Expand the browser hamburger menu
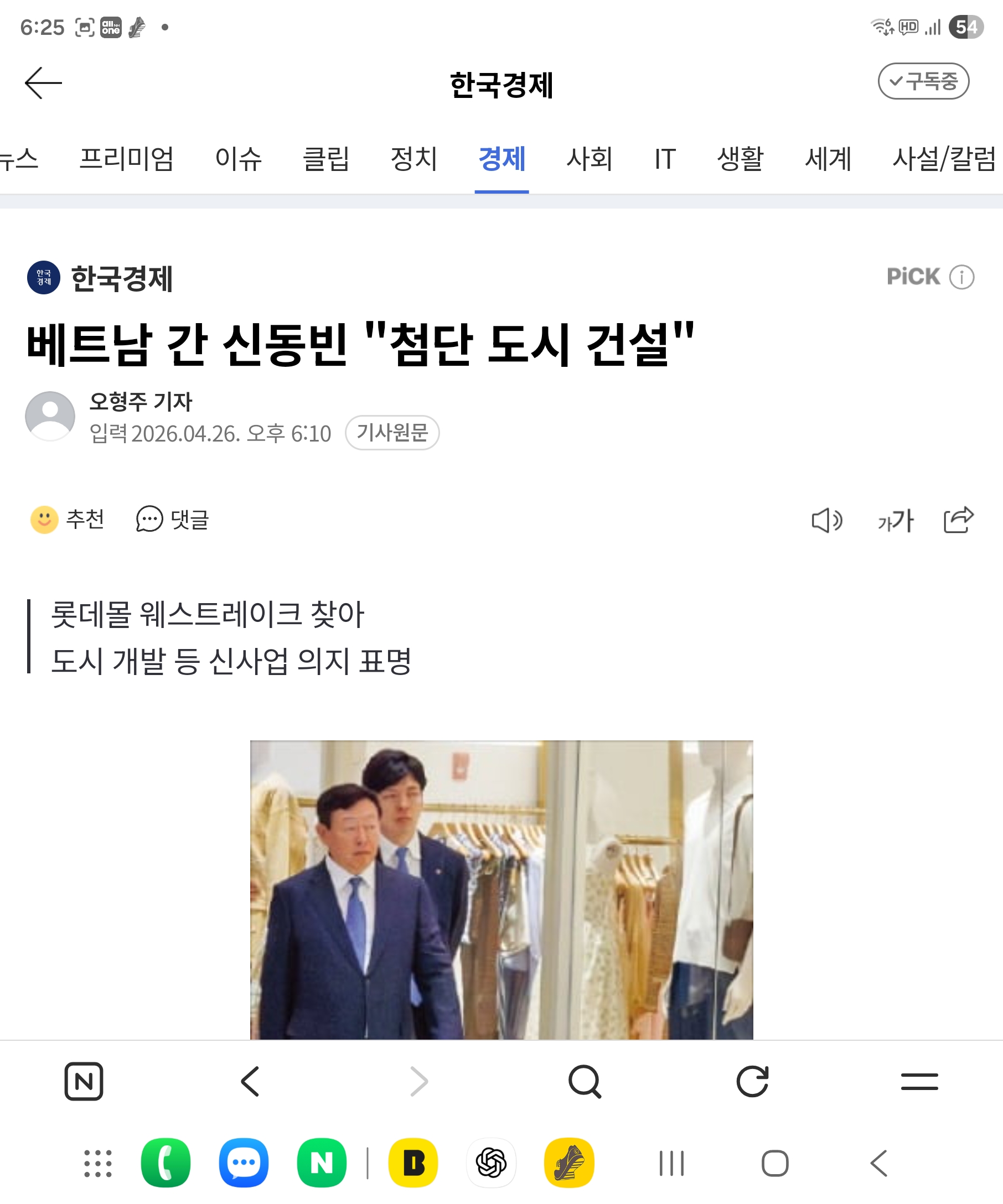Viewport: 1003px width, 1204px height. [919, 1081]
